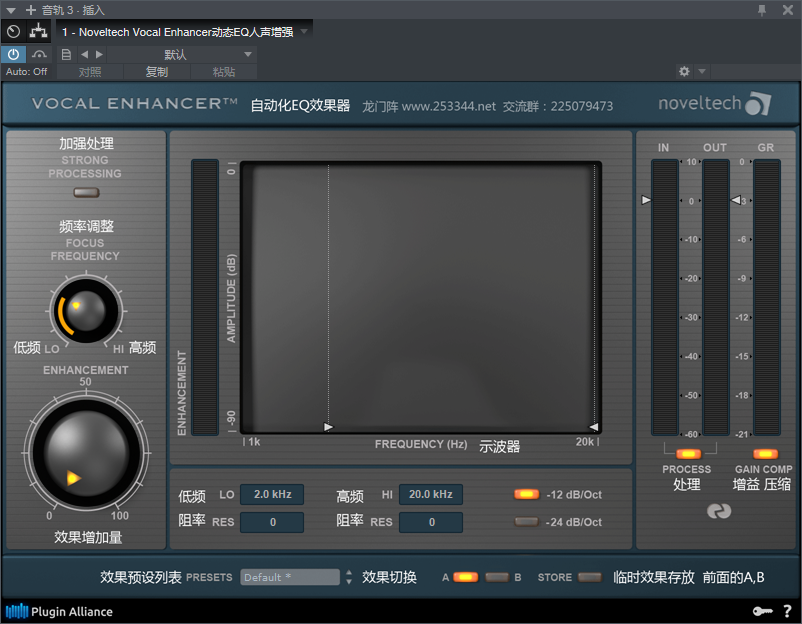Click the low frequency marker in display

(x=328, y=427)
